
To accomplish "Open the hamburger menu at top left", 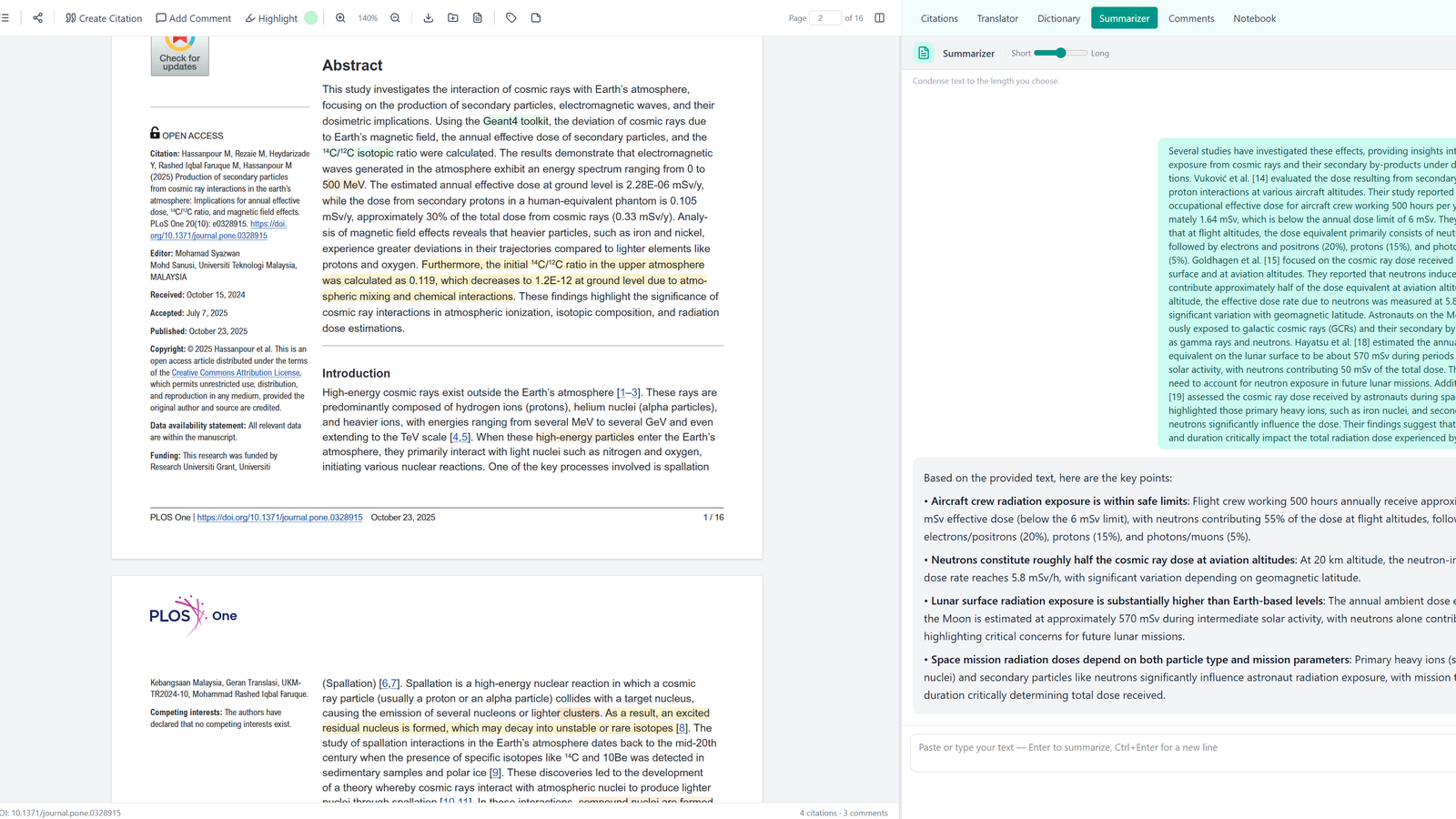I will coord(5,17).
